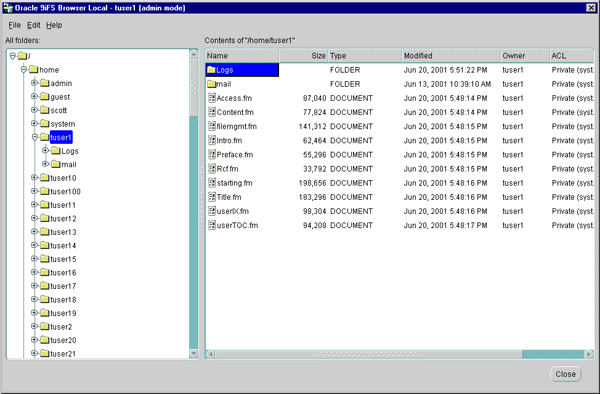Select tuser17 in the folder tree
The width and height of the screenshot is (600, 394).
coord(63,286)
